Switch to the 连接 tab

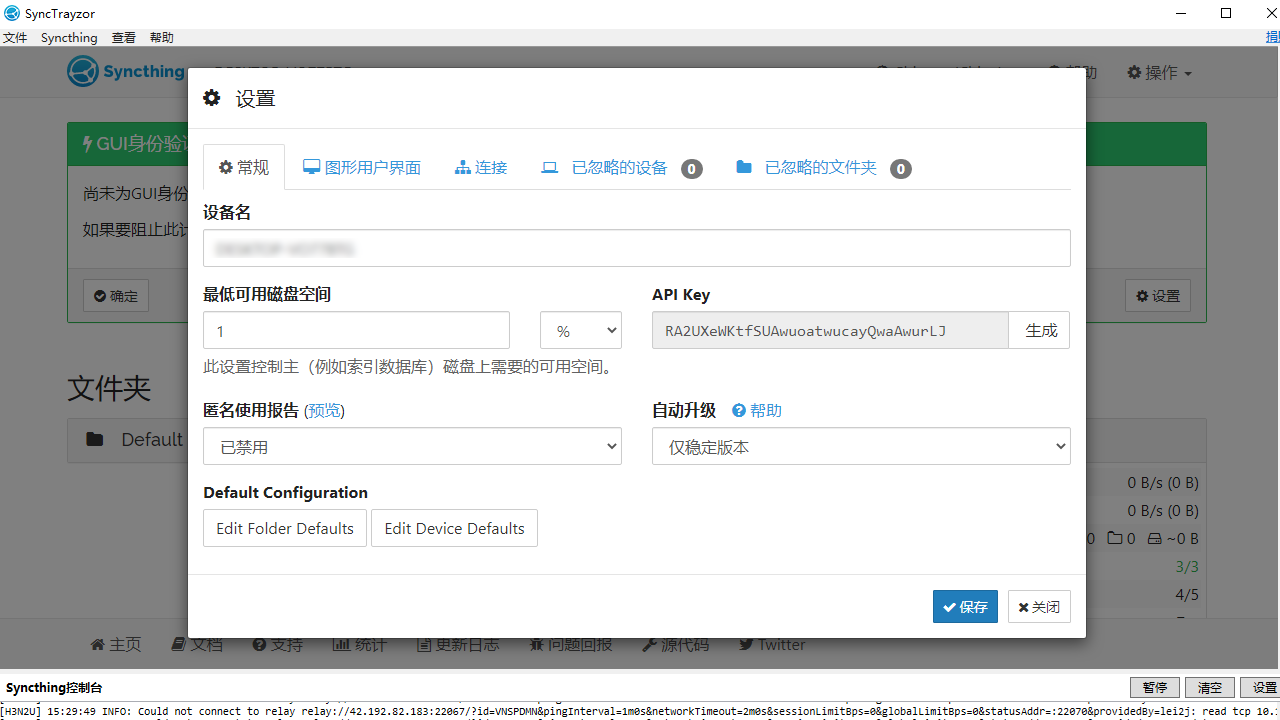tap(481, 167)
